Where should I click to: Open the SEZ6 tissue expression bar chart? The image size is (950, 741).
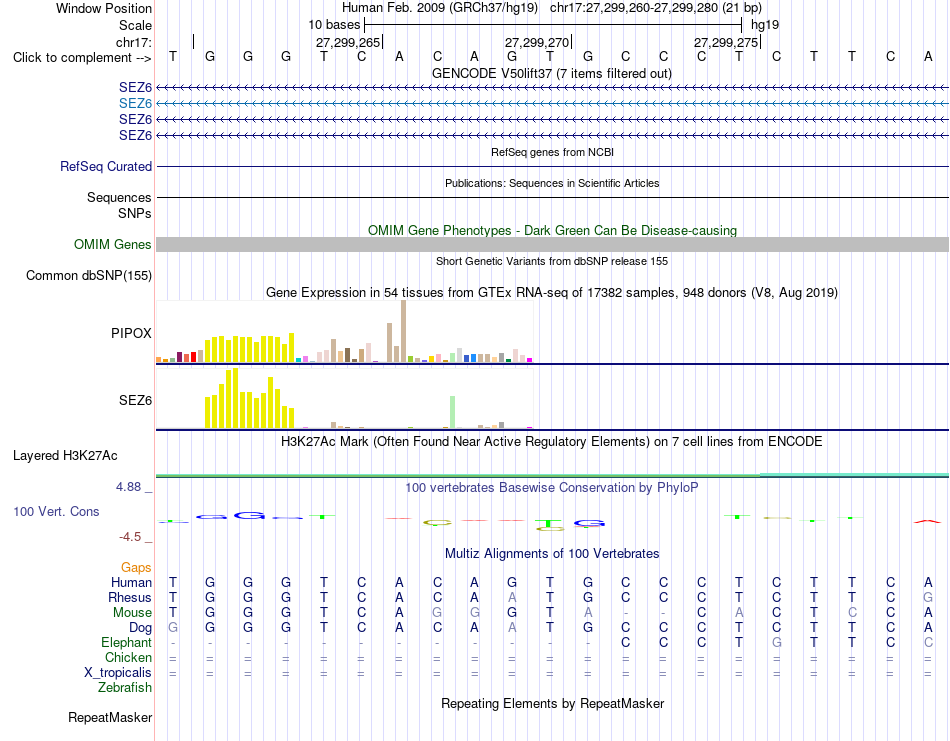(x=344, y=399)
